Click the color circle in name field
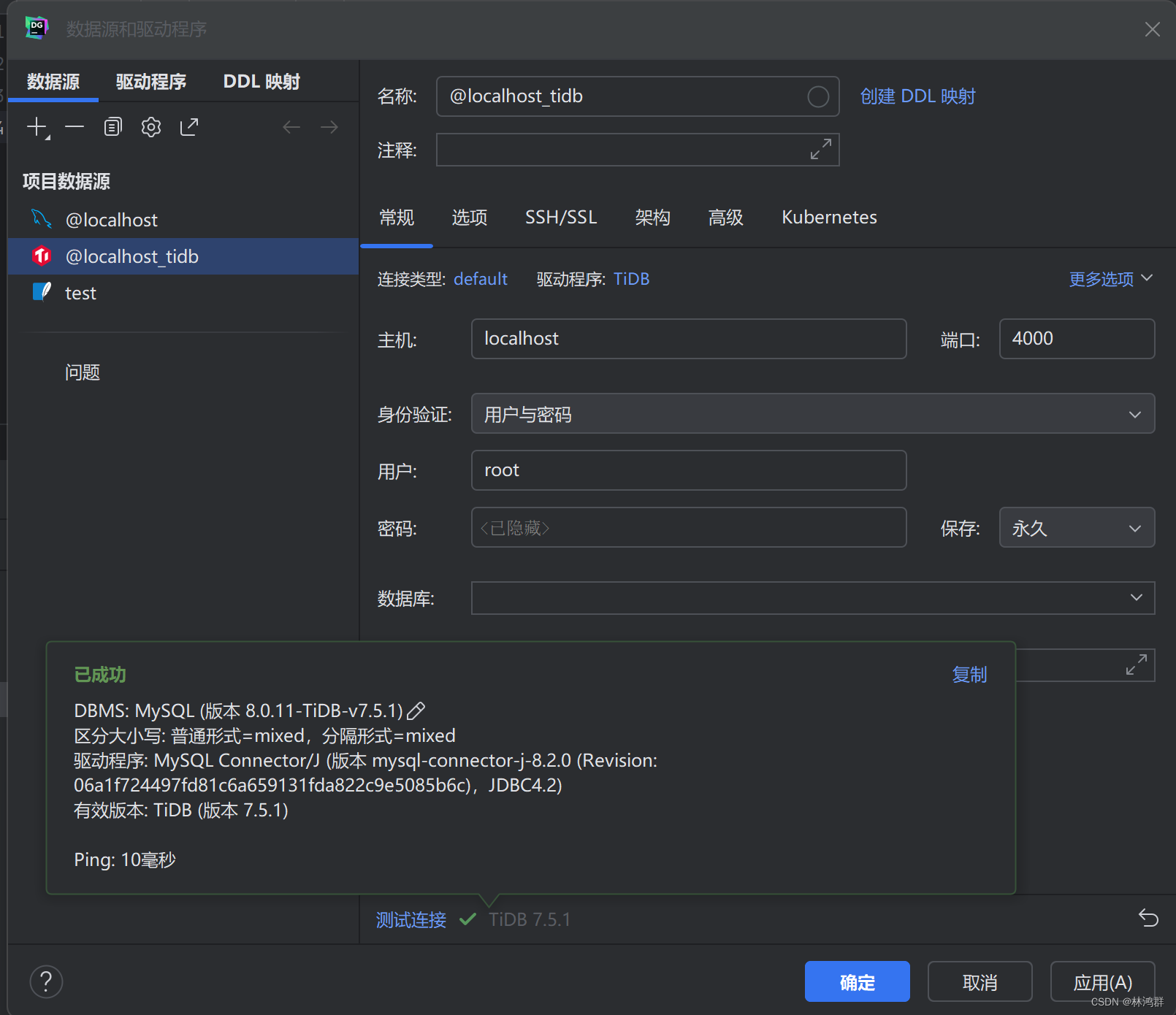 click(818, 96)
